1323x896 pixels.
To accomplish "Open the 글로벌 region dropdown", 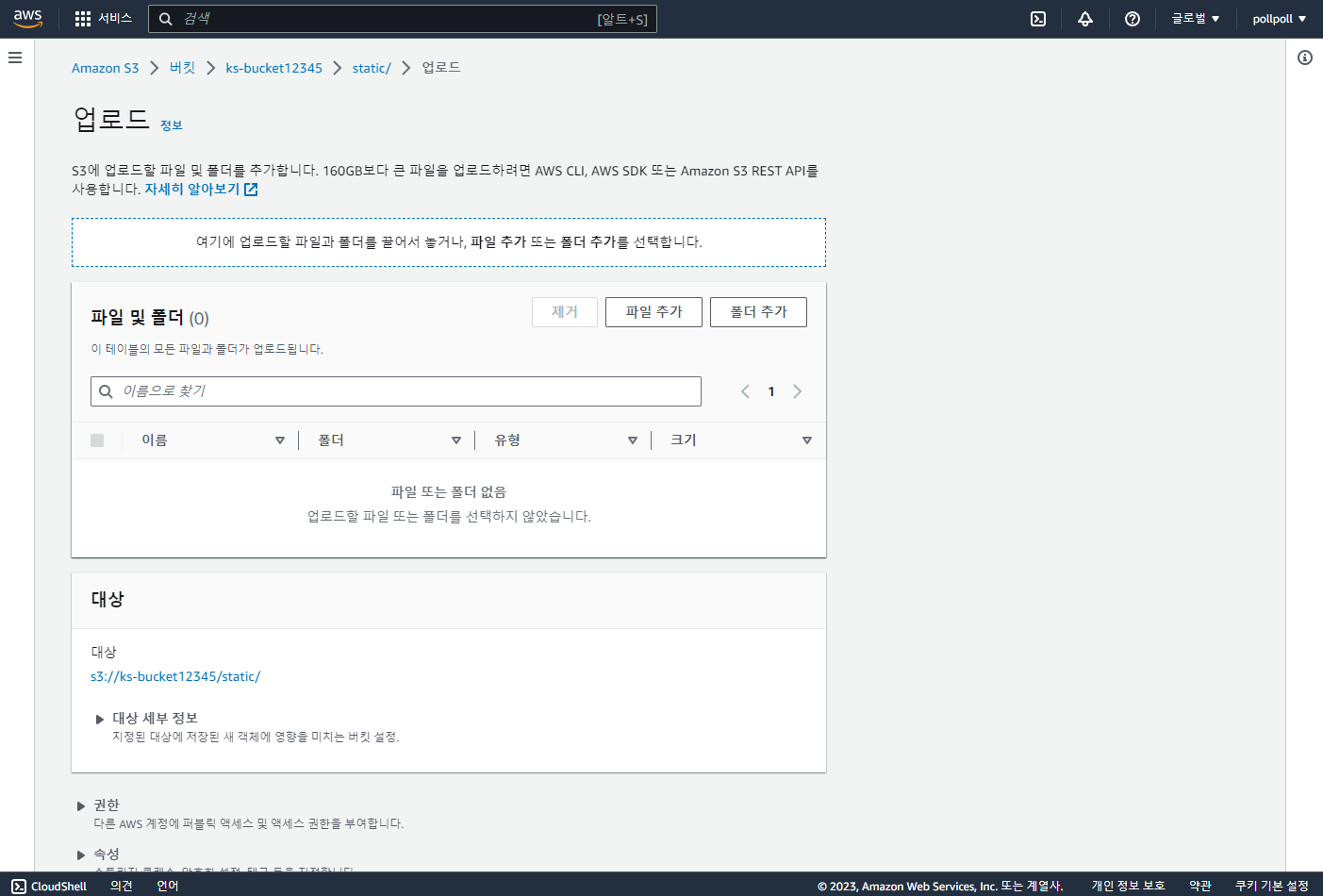I will tap(1196, 19).
